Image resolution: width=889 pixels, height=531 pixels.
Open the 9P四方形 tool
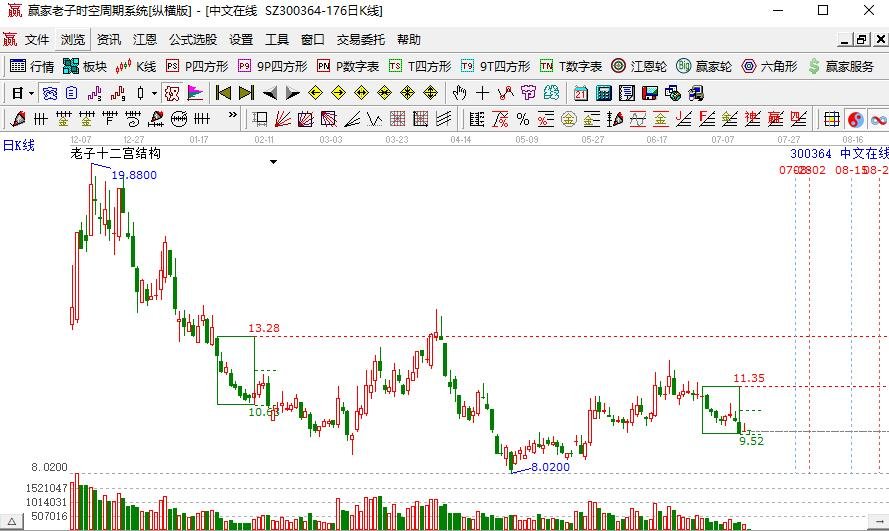point(272,66)
